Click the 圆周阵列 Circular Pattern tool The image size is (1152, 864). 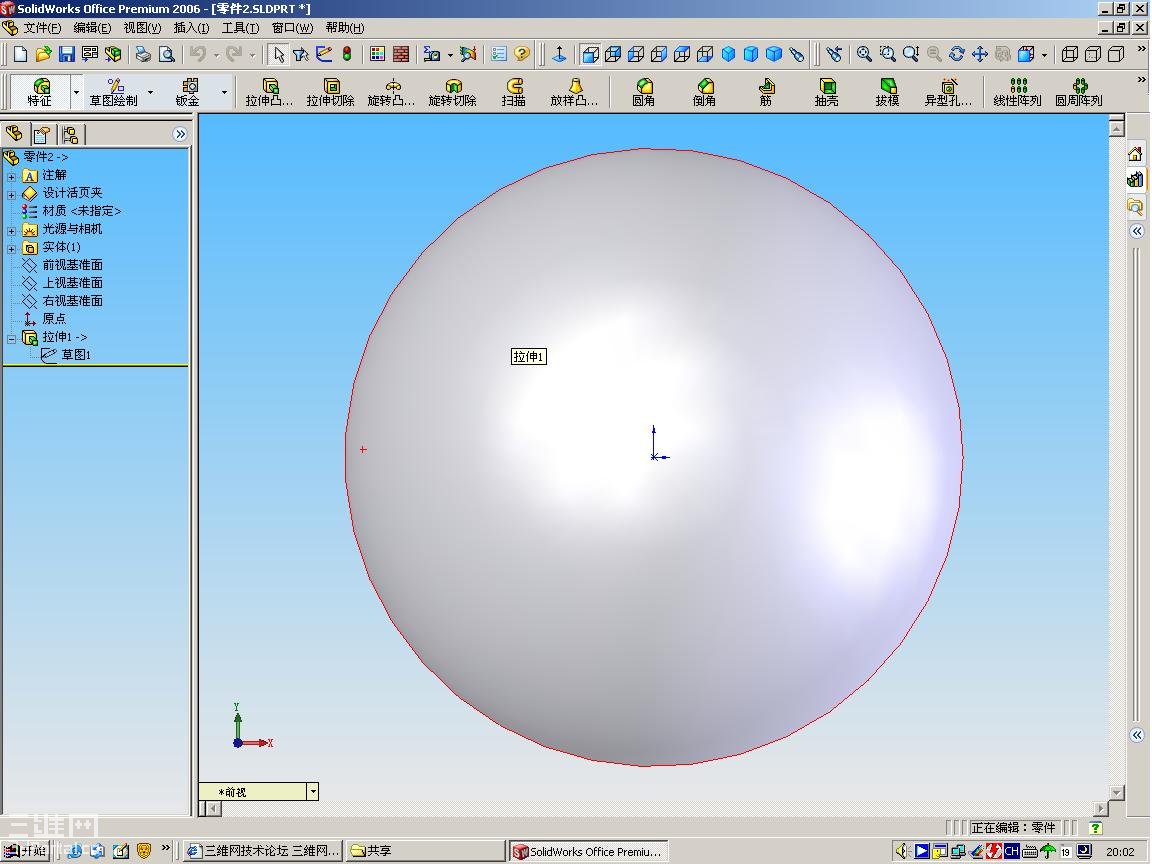pos(1079,92)
